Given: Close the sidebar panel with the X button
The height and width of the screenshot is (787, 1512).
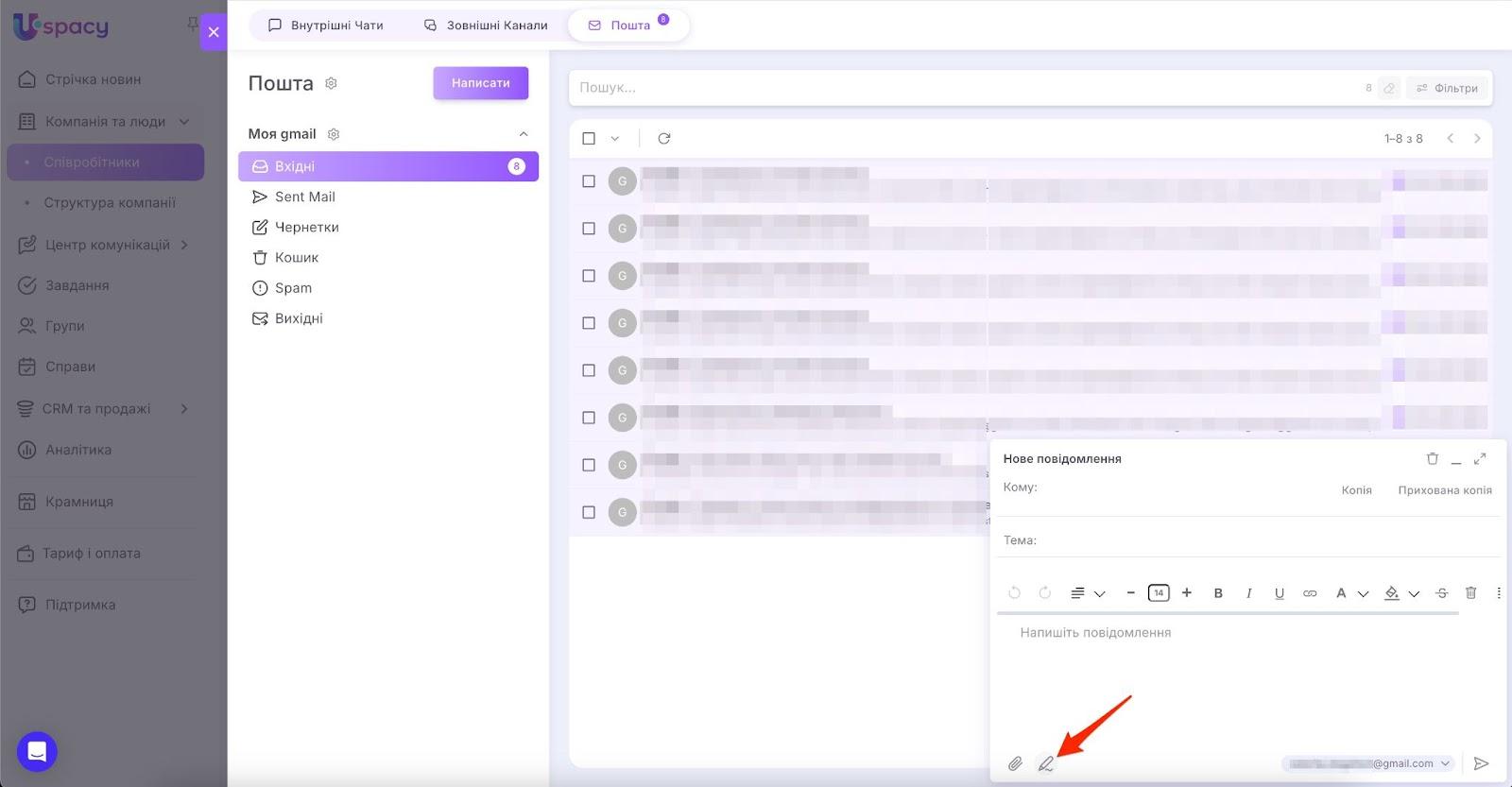Looking at the screenshot, I should coord(214,32).
